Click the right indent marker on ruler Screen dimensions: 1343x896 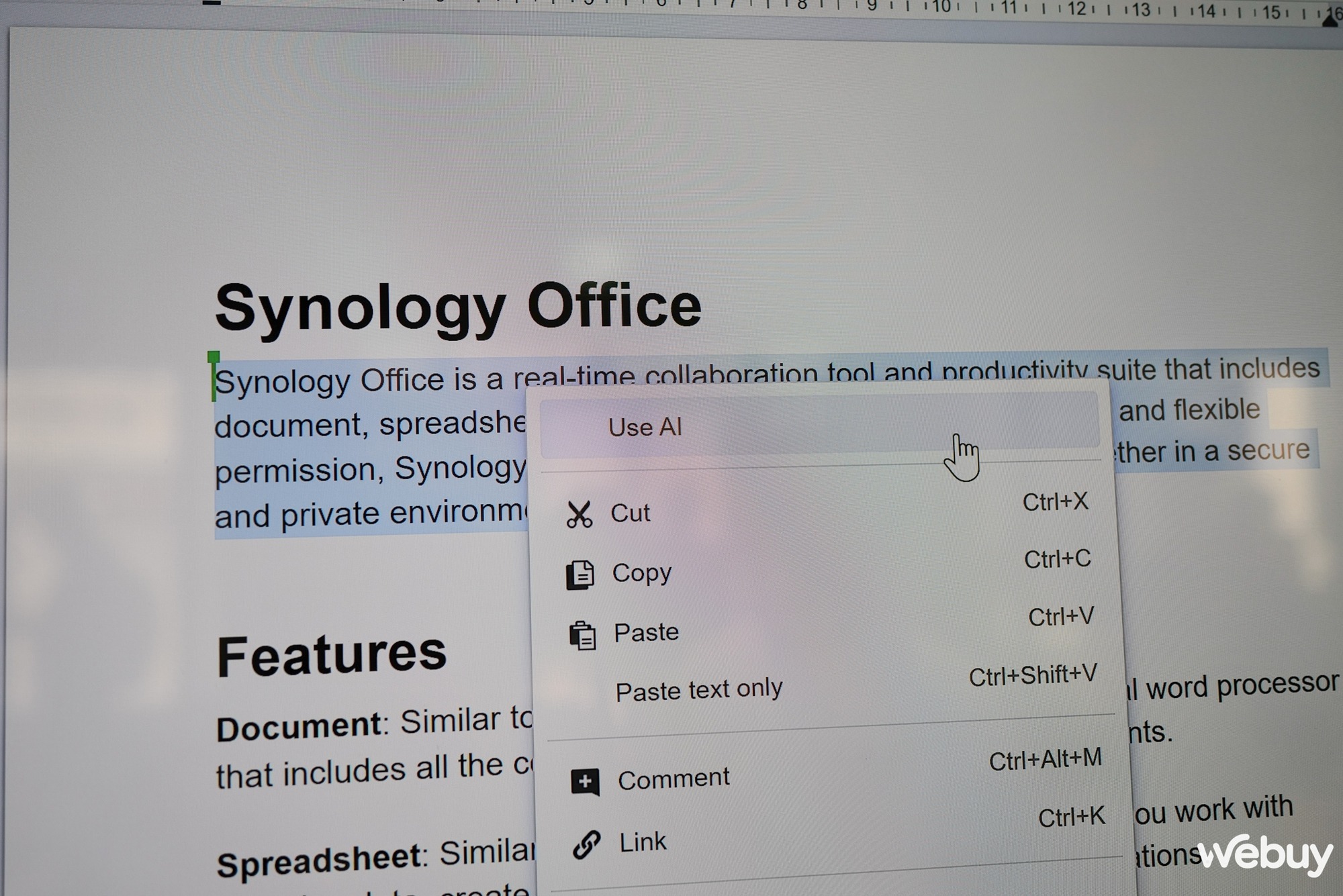[1329, 21]
